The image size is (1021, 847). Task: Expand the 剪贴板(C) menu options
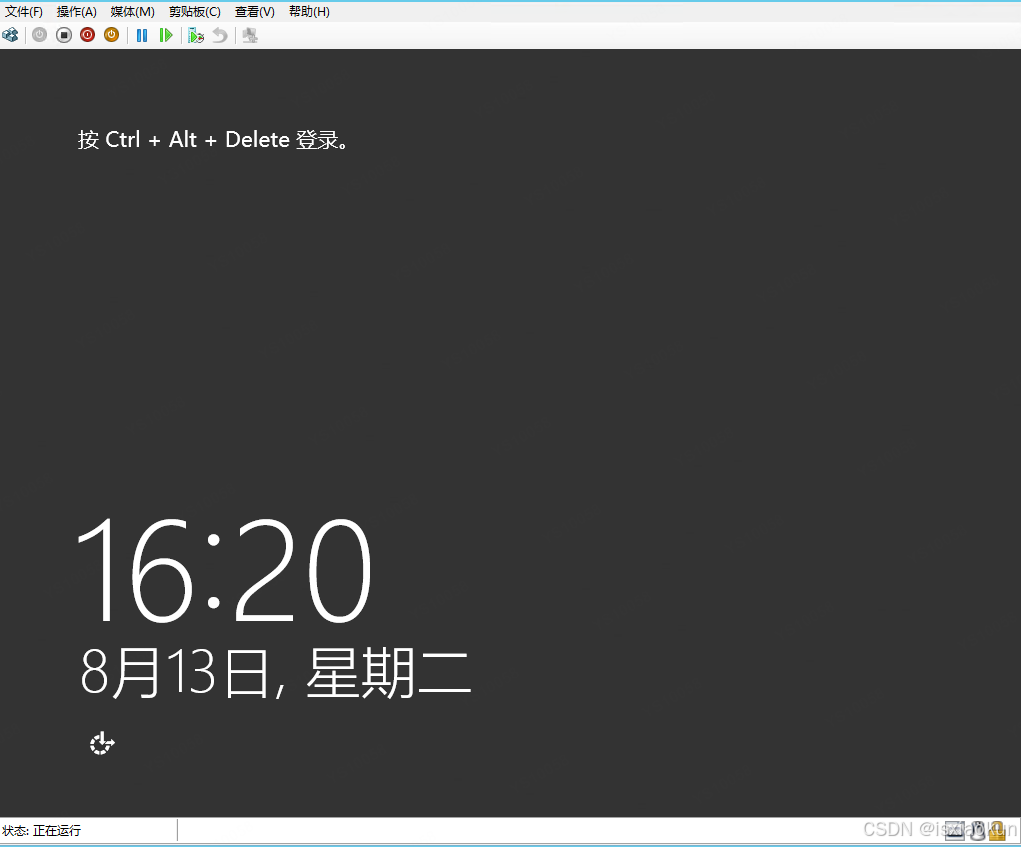click(x=193, y=11)
